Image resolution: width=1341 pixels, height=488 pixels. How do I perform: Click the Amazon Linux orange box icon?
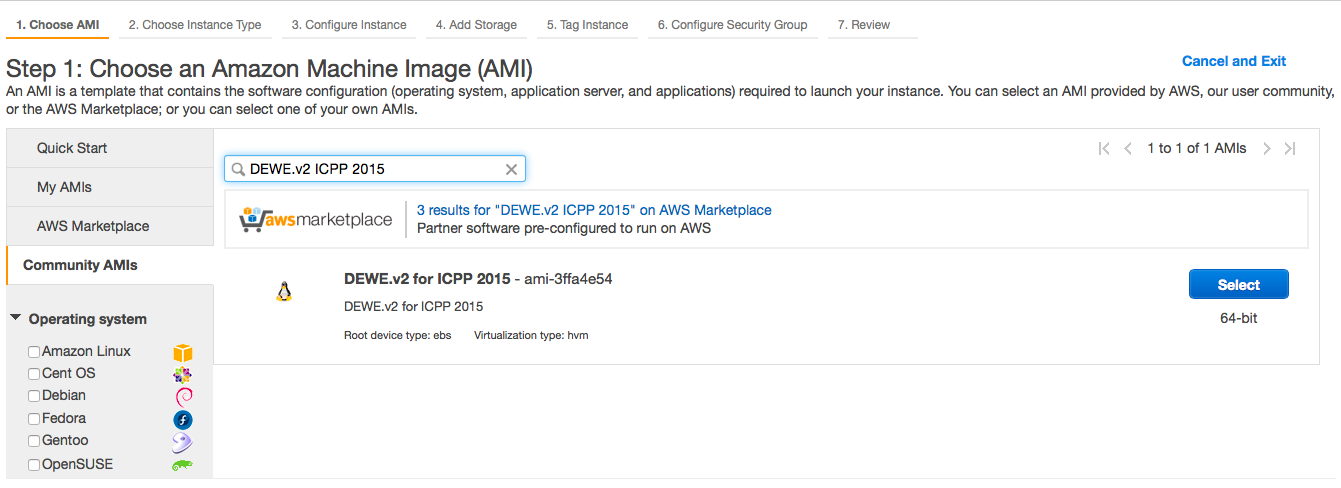pos(182,353)
